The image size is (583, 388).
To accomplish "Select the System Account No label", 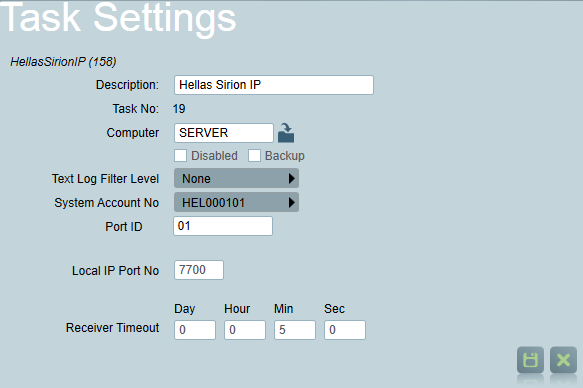I will coord(106,203).
